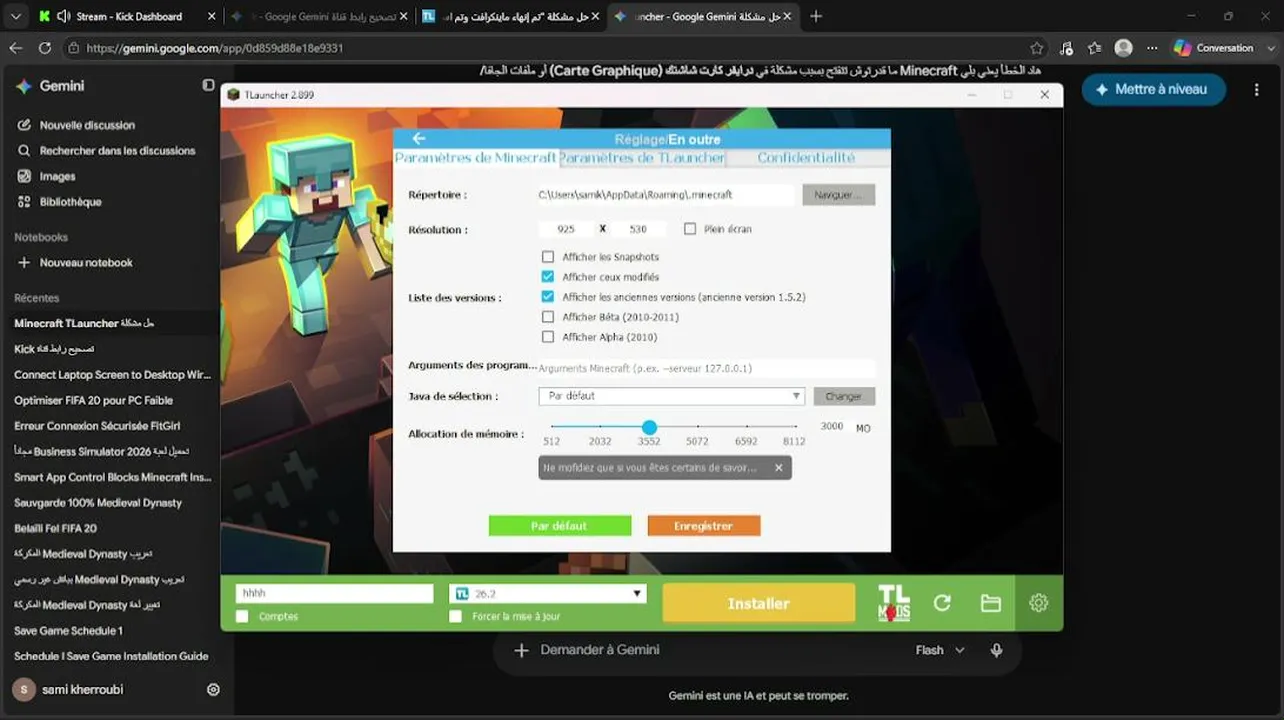This screenshot has width=1284, height=720.
Task: Reload the browser page
Action: (x=45, y=48)
